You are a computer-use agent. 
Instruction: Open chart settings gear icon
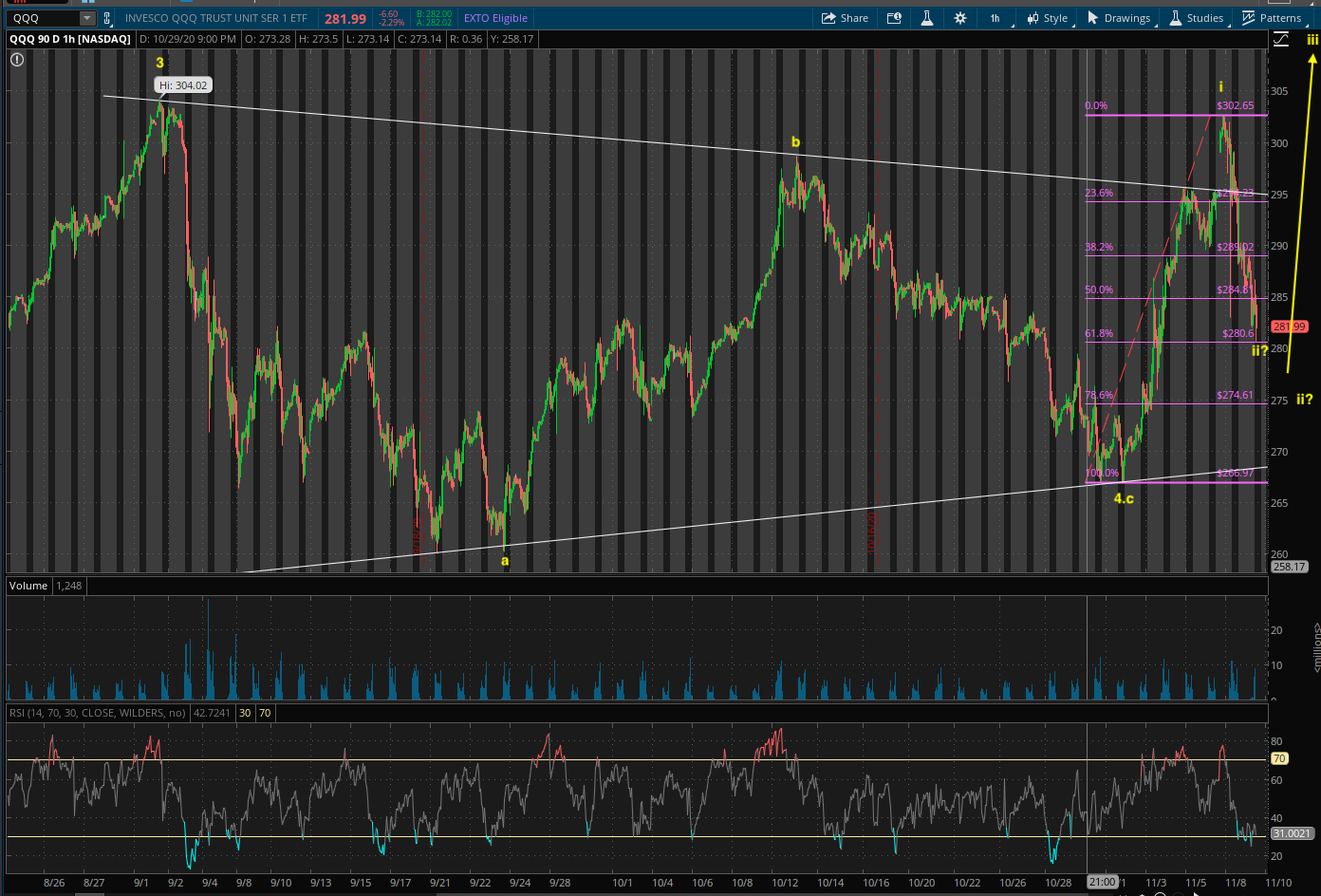point(960,18)
